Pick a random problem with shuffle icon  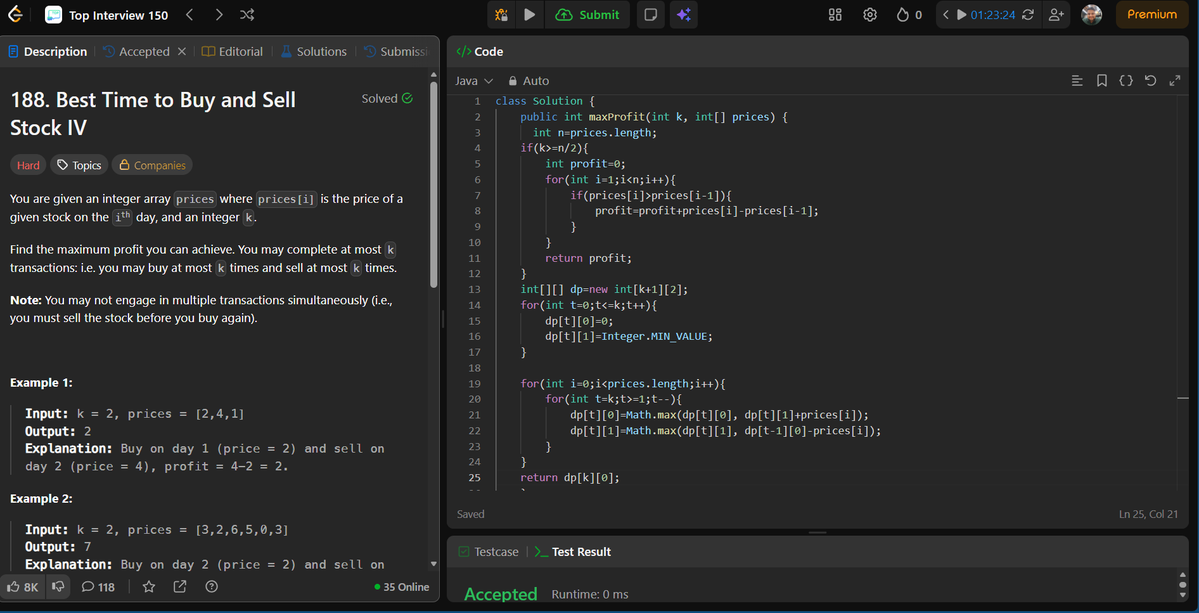247,15
